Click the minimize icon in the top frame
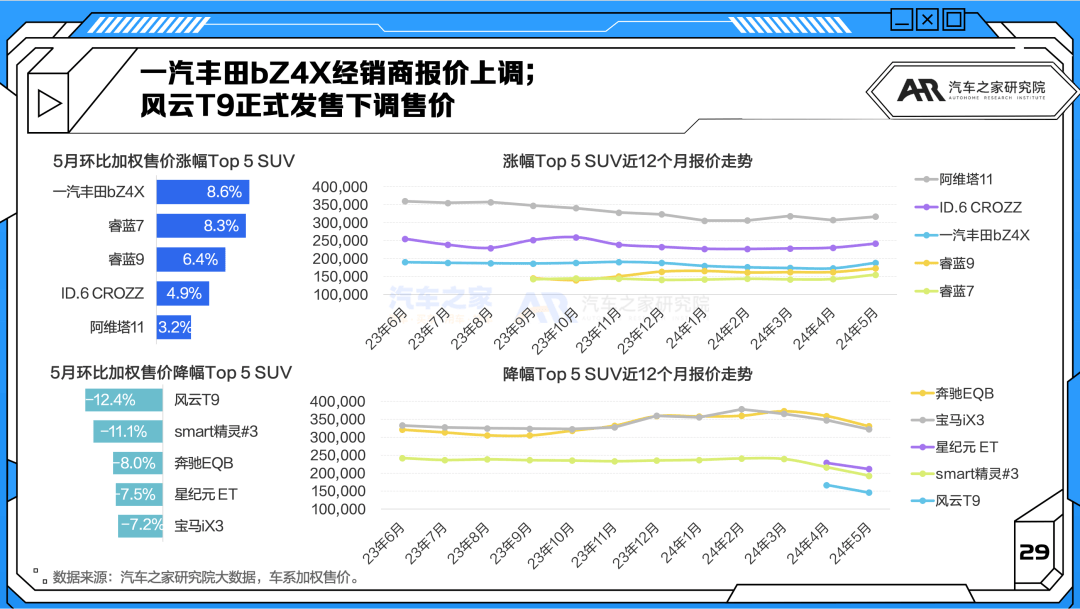1080x609 pixels. [902, 19]
